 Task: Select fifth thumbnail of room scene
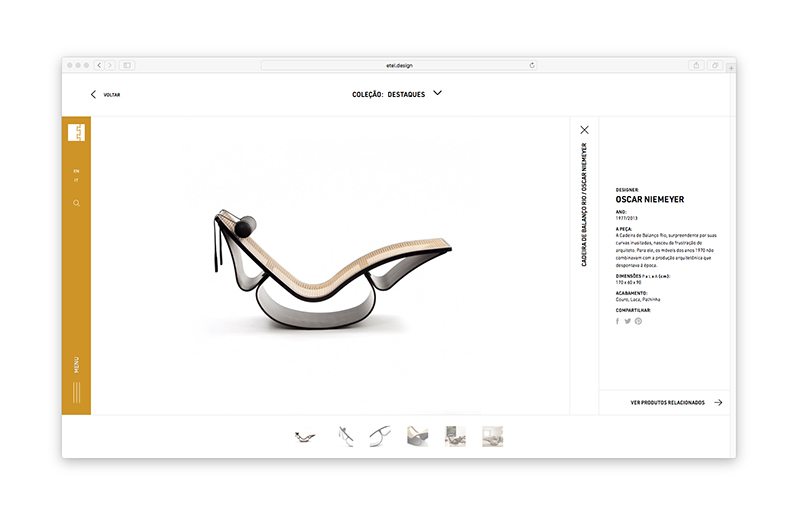point(455,437)
